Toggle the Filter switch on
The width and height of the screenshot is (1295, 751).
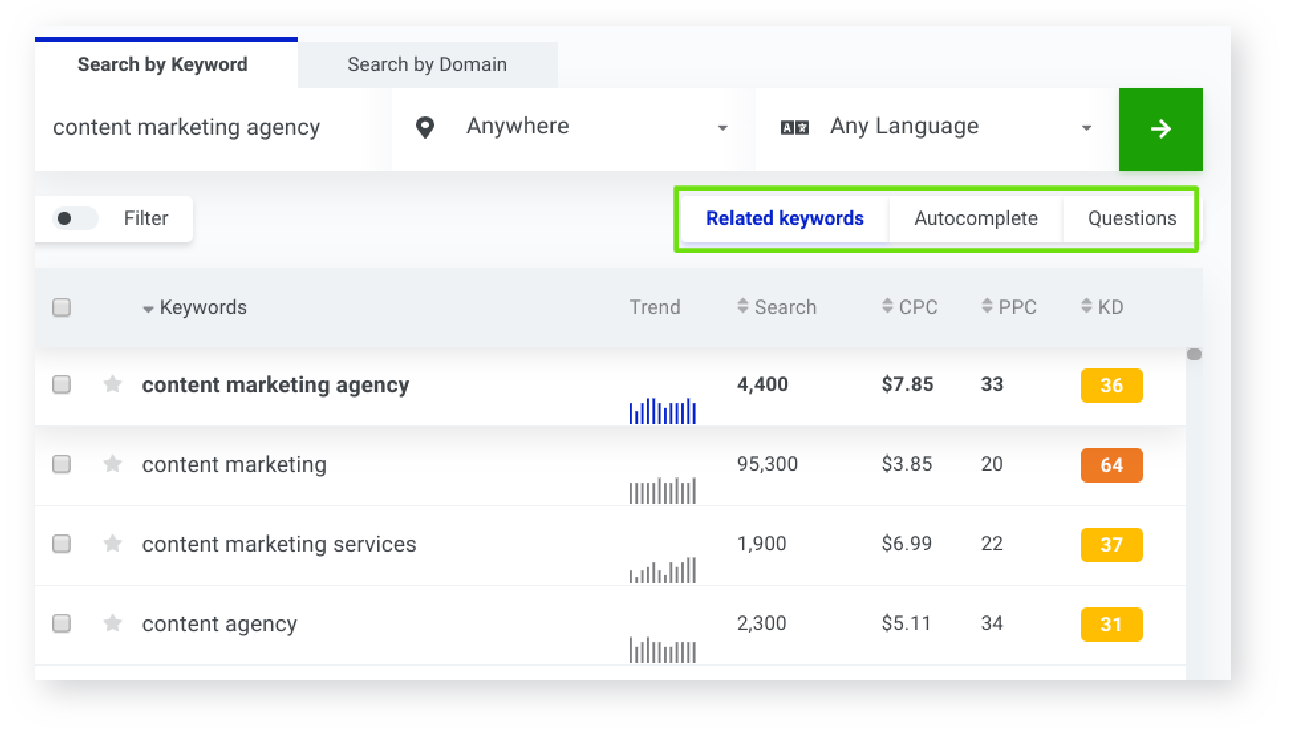click(76, 218)
